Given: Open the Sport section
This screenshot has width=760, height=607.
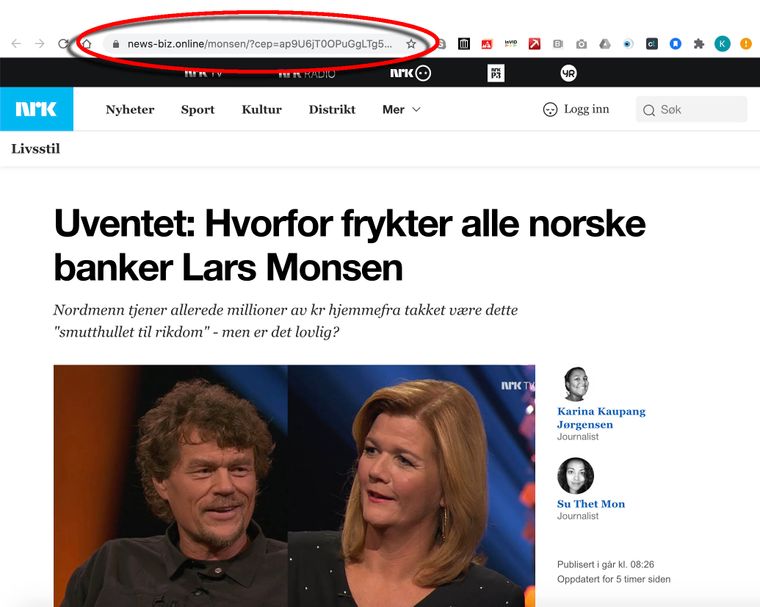Looking at the screenshot, I should pos(198,110).
